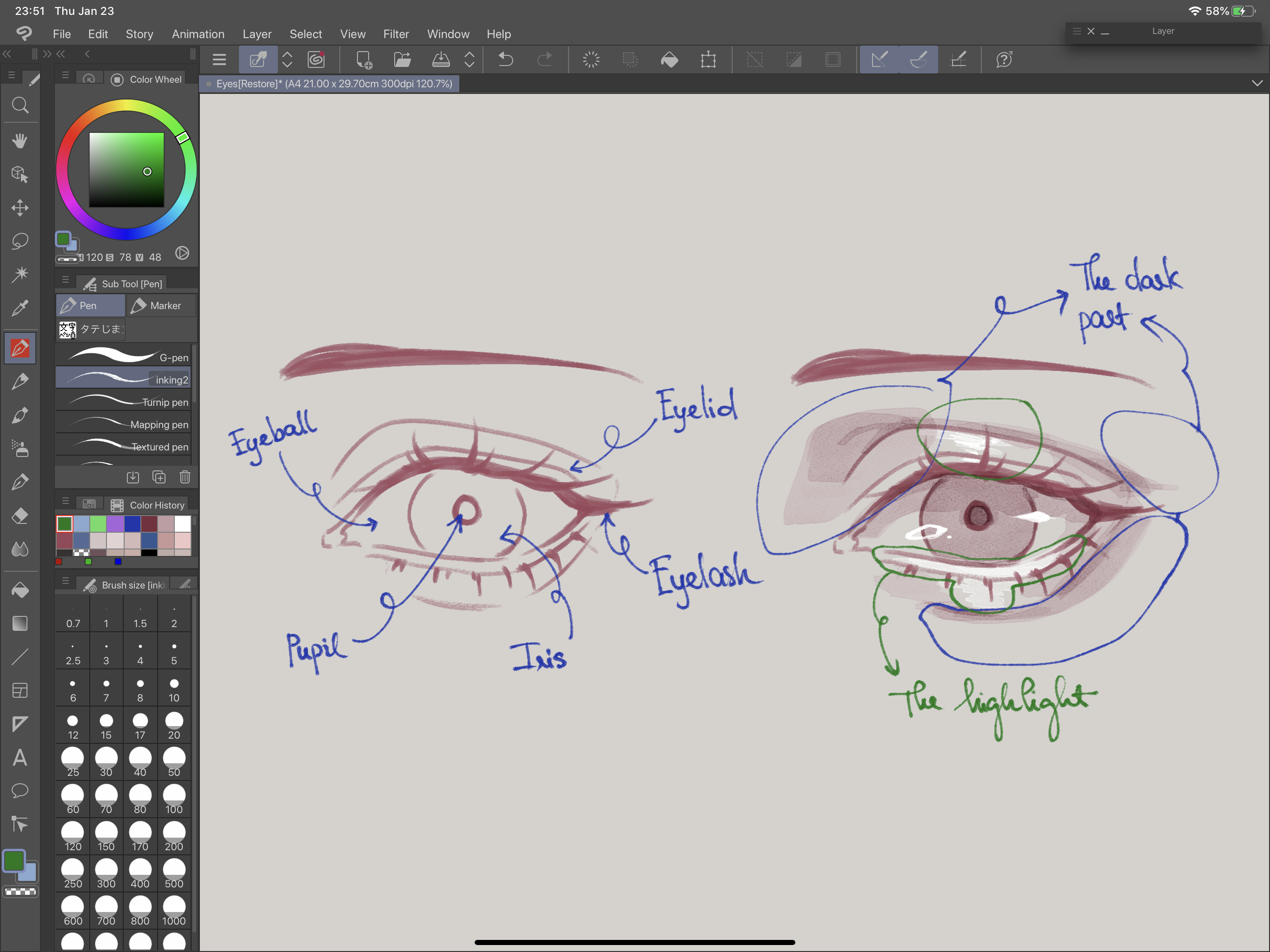
Task: Open the Color History panel menu
Action: [66, 501]
